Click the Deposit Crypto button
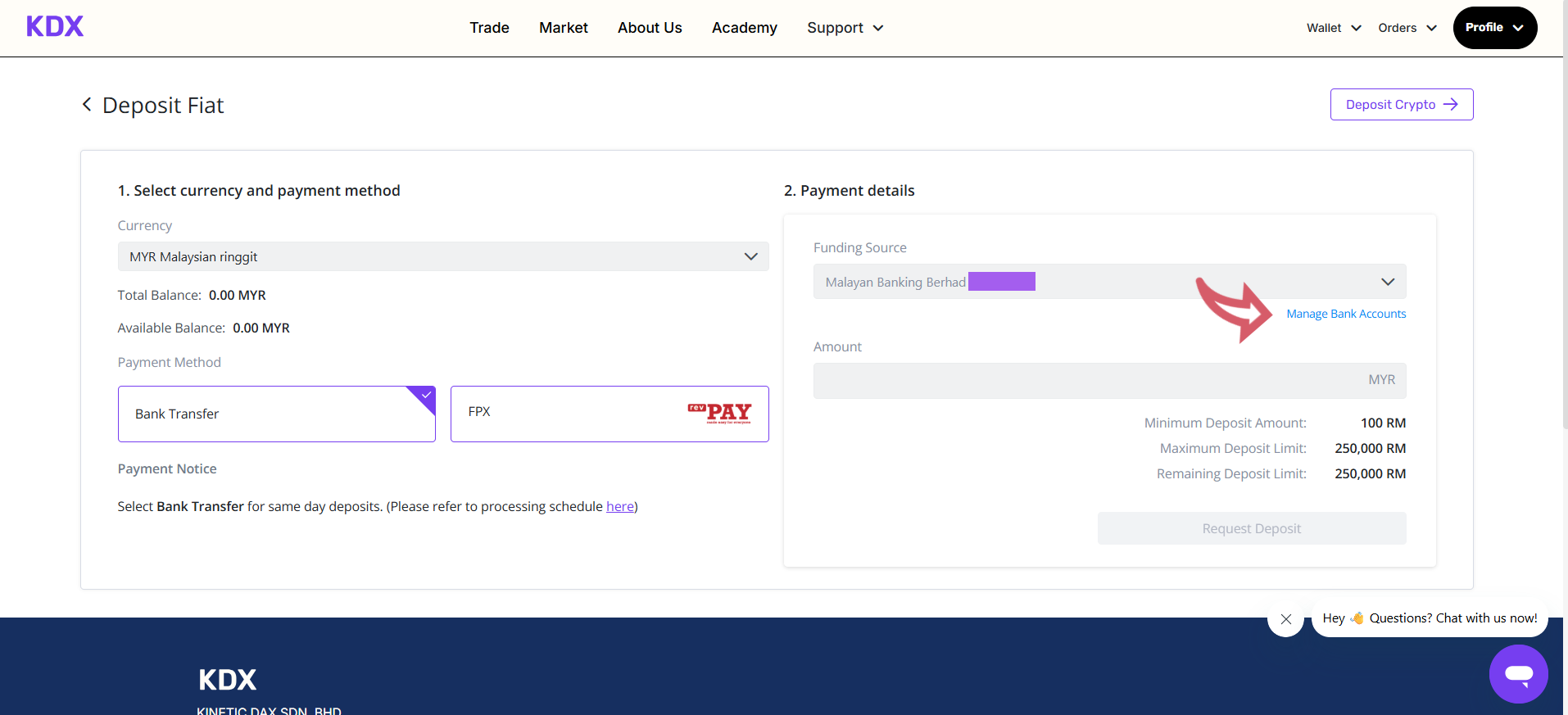Screen dimensions: 1568x715 [x=1402, y=105]
